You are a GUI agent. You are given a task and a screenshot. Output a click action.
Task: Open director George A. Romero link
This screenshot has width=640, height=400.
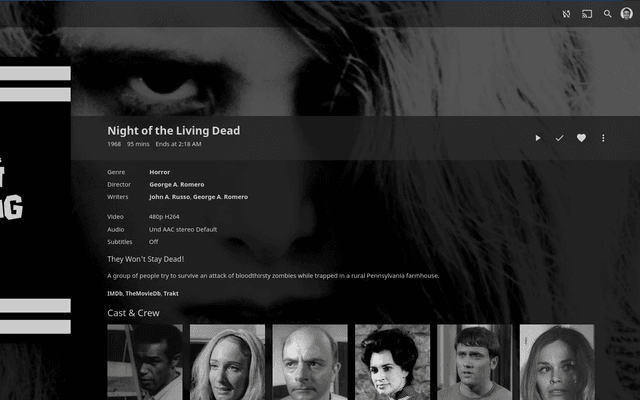pos(177,184)
